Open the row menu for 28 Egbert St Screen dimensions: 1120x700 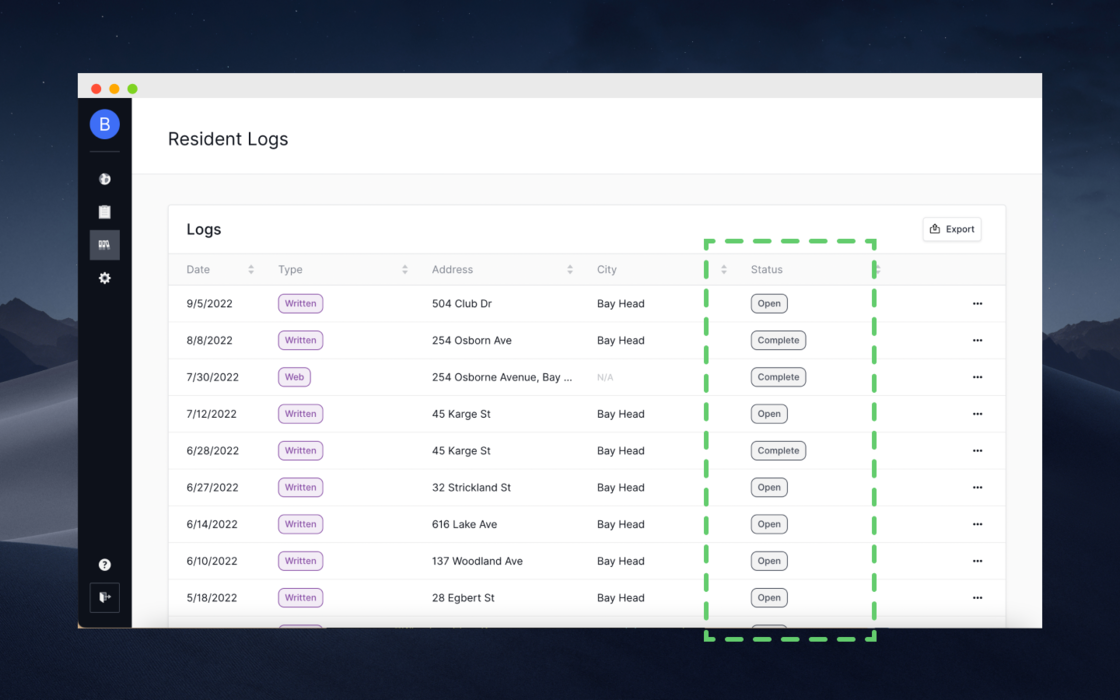point(977,597)
